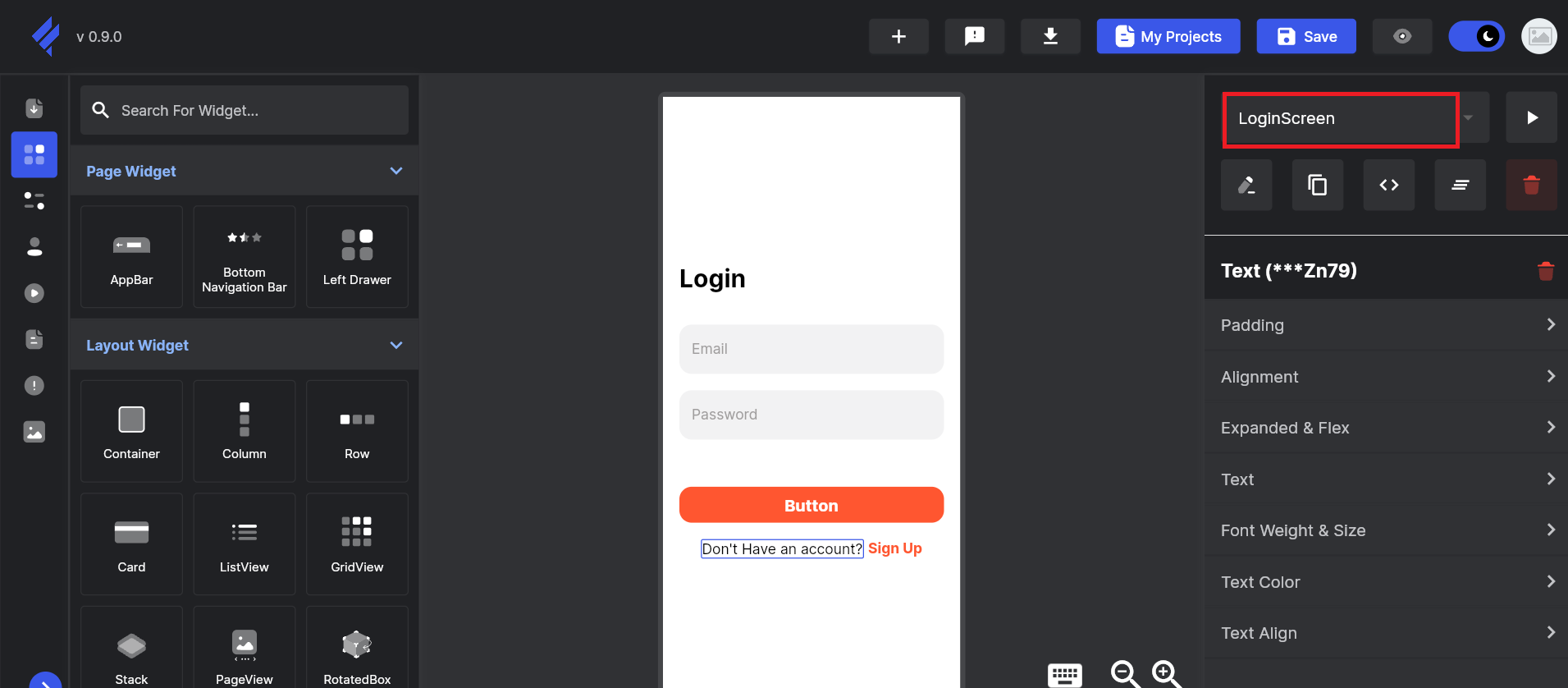Select the widgets grid sidebar icon
1568x688 pixels.
pyautogui.click(x=34, y=154)
